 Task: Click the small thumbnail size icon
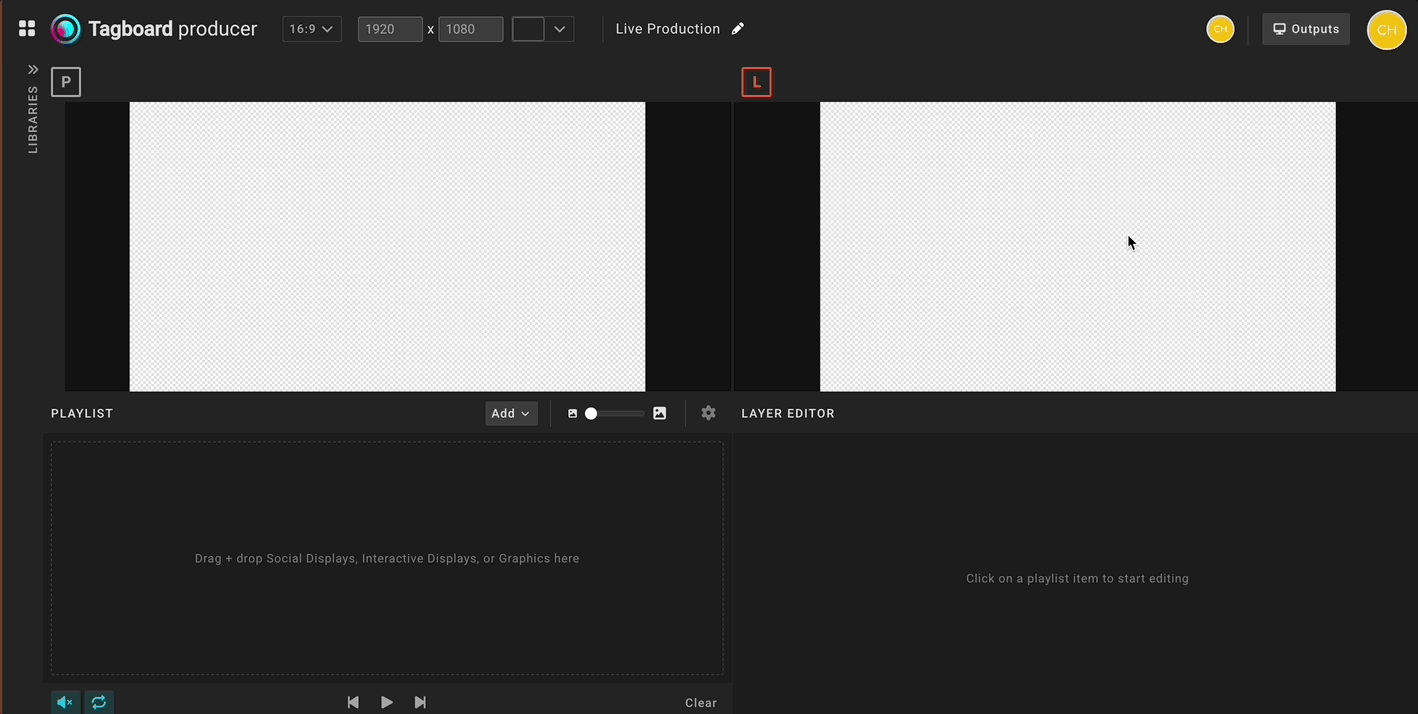pos(573,413)
